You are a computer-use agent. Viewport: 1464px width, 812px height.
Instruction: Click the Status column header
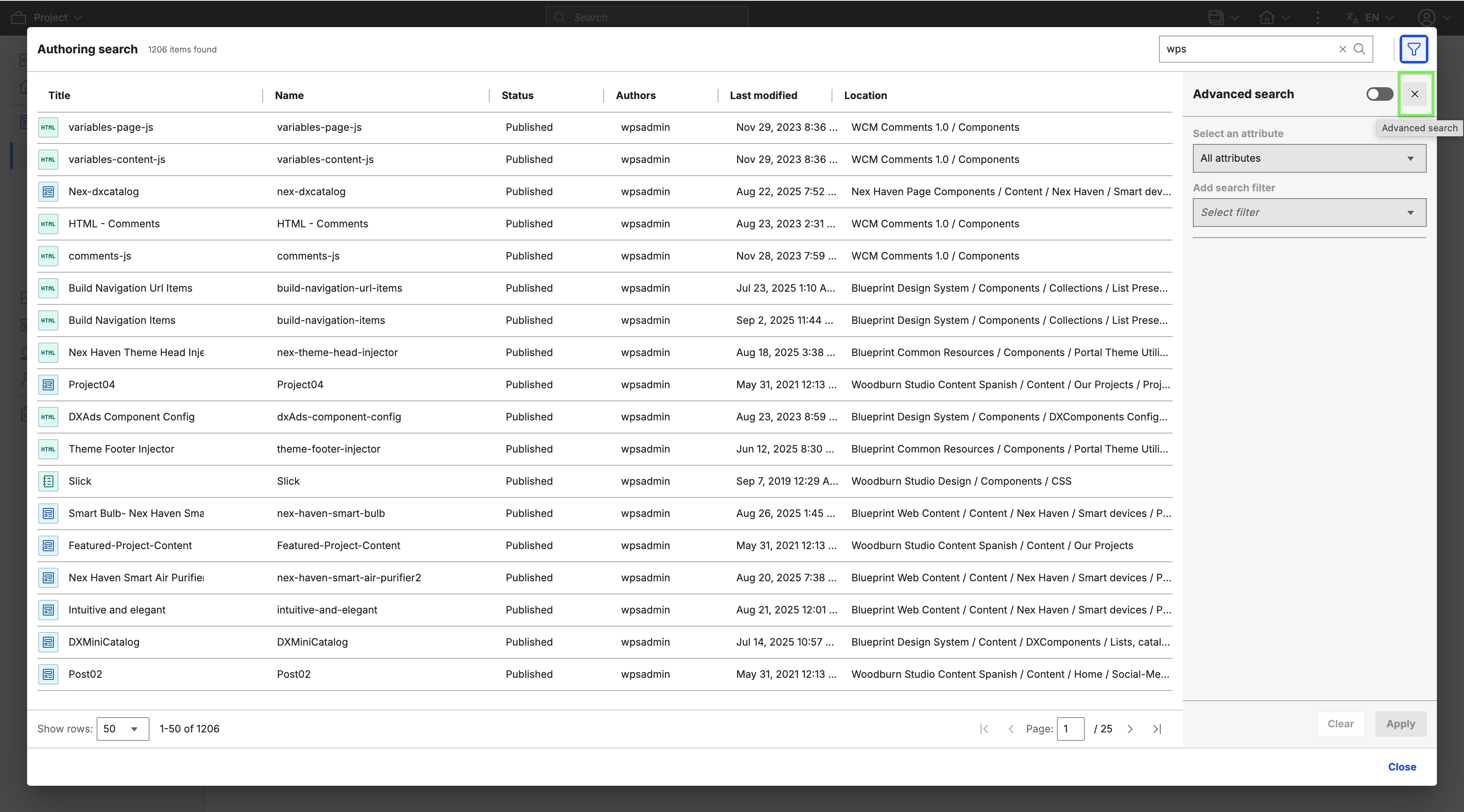coord(517,95)
